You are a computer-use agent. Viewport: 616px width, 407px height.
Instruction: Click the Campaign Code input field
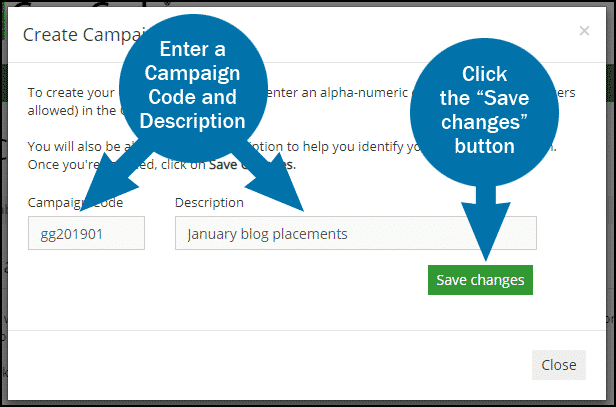point(86,233)
